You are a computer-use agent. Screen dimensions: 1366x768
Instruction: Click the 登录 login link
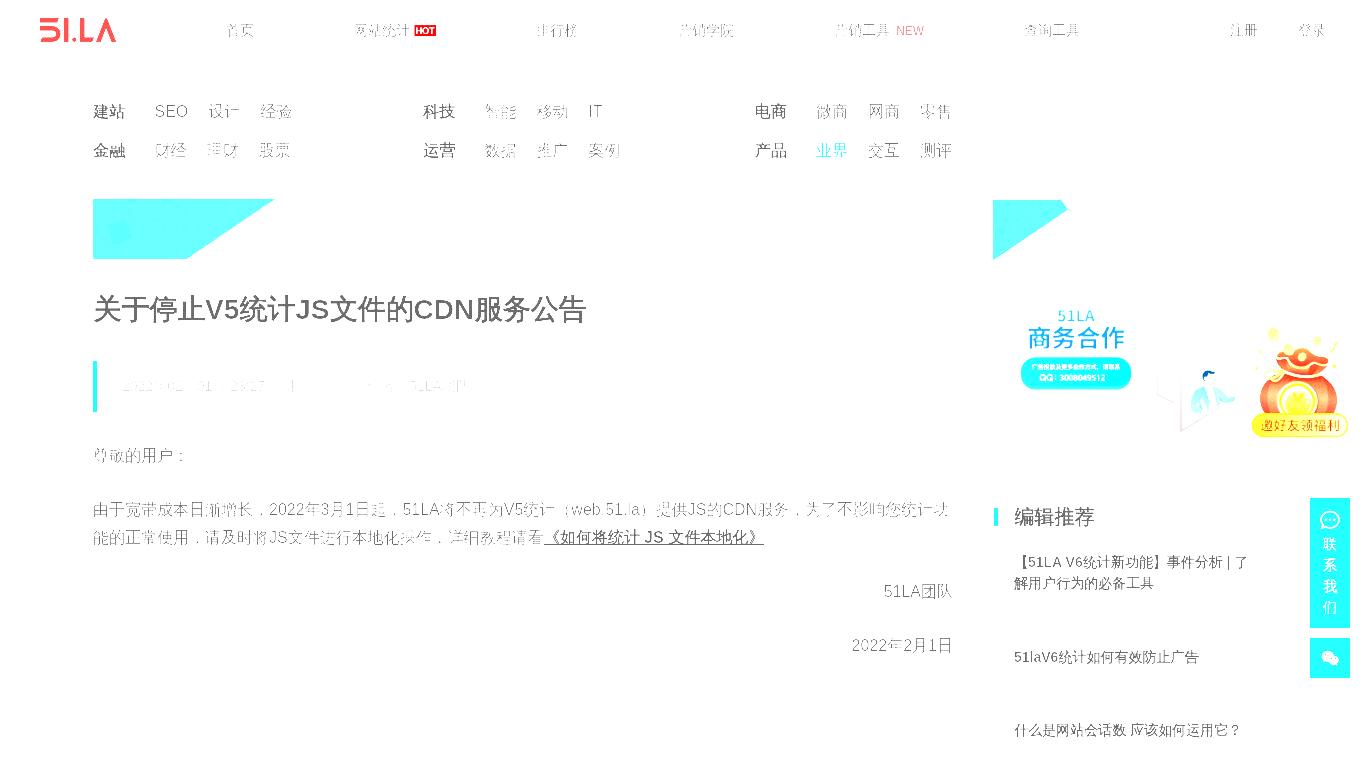coord(1312,30)
